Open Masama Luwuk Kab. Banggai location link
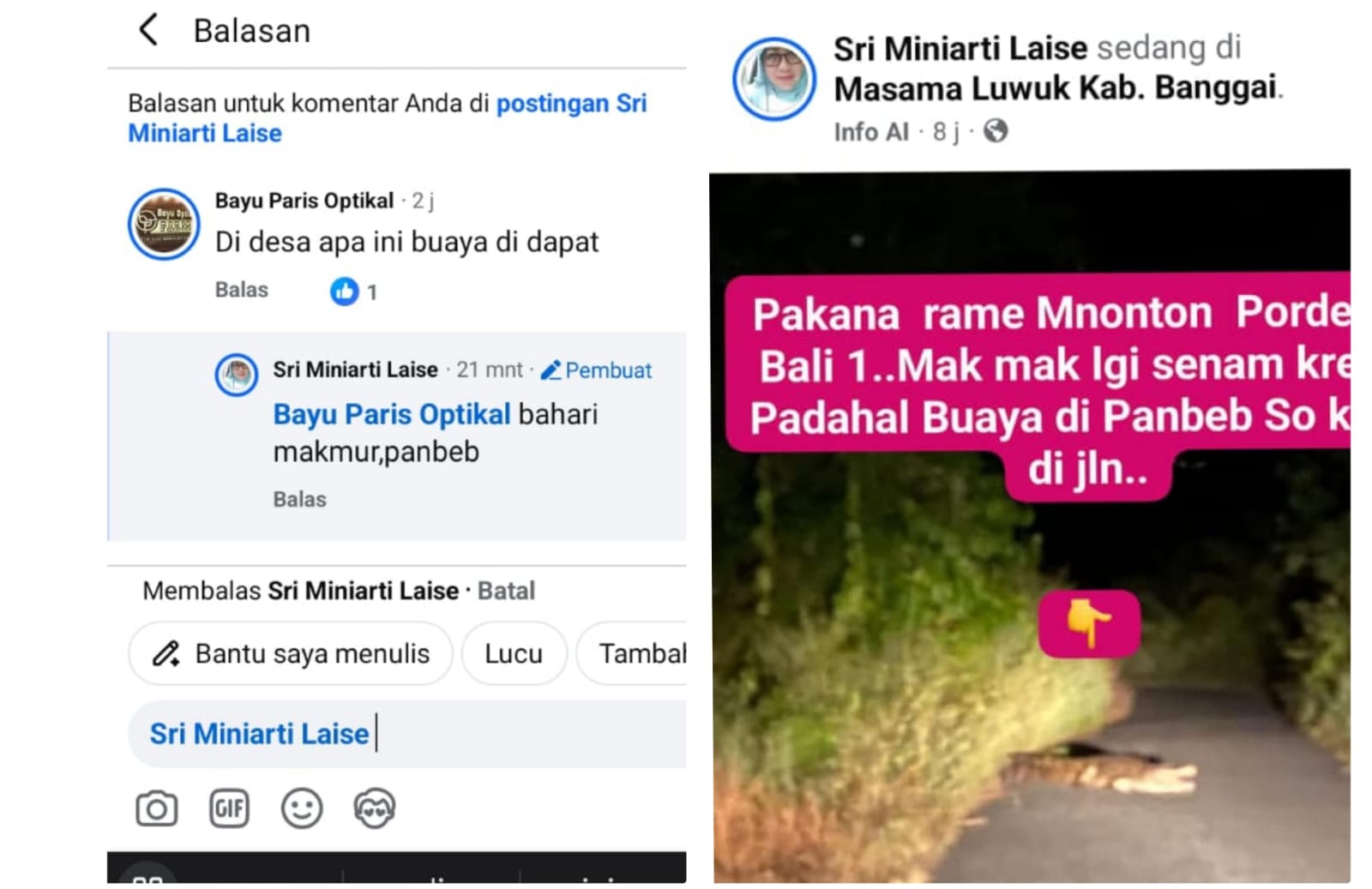The height and width of the screenshot is (889, 1372). tap(1056, 87)
